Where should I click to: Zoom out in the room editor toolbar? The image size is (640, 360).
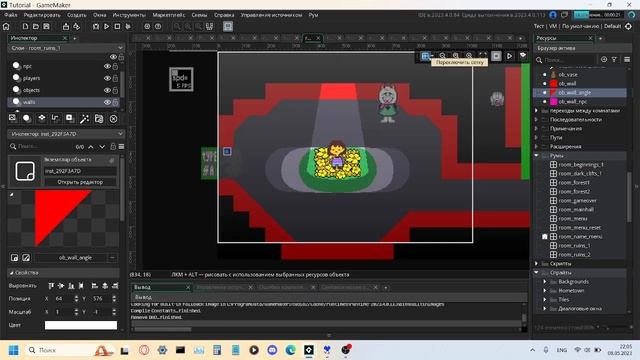click(442, 56)
